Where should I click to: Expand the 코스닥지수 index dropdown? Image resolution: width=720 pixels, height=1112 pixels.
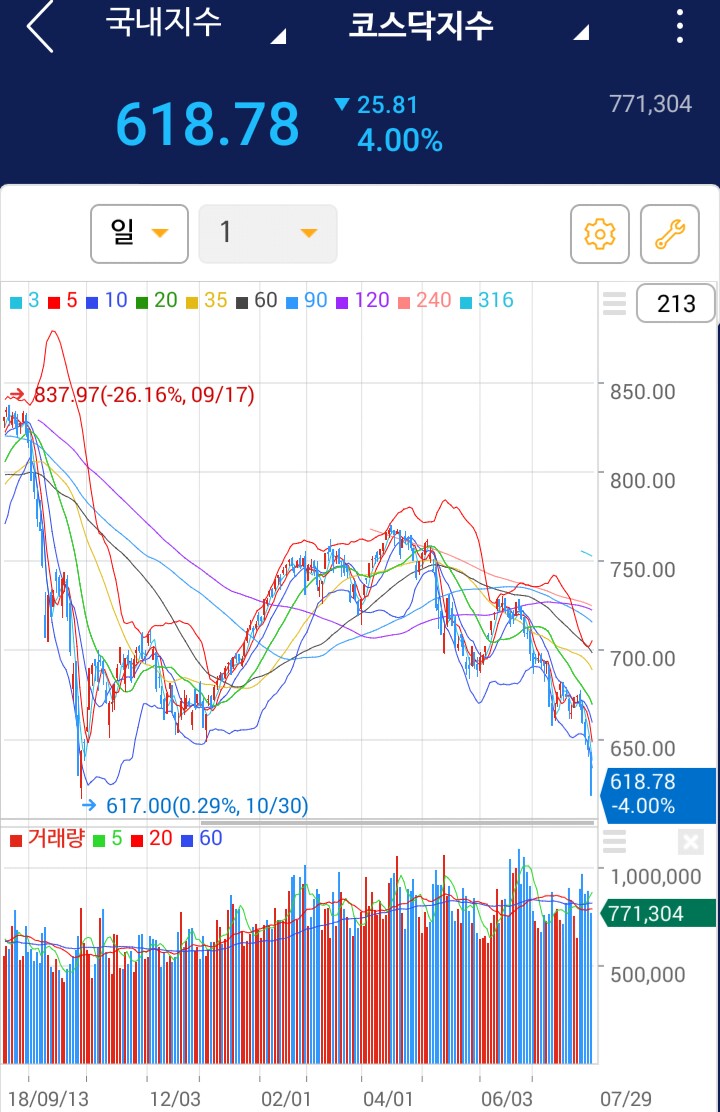[468, 26]
